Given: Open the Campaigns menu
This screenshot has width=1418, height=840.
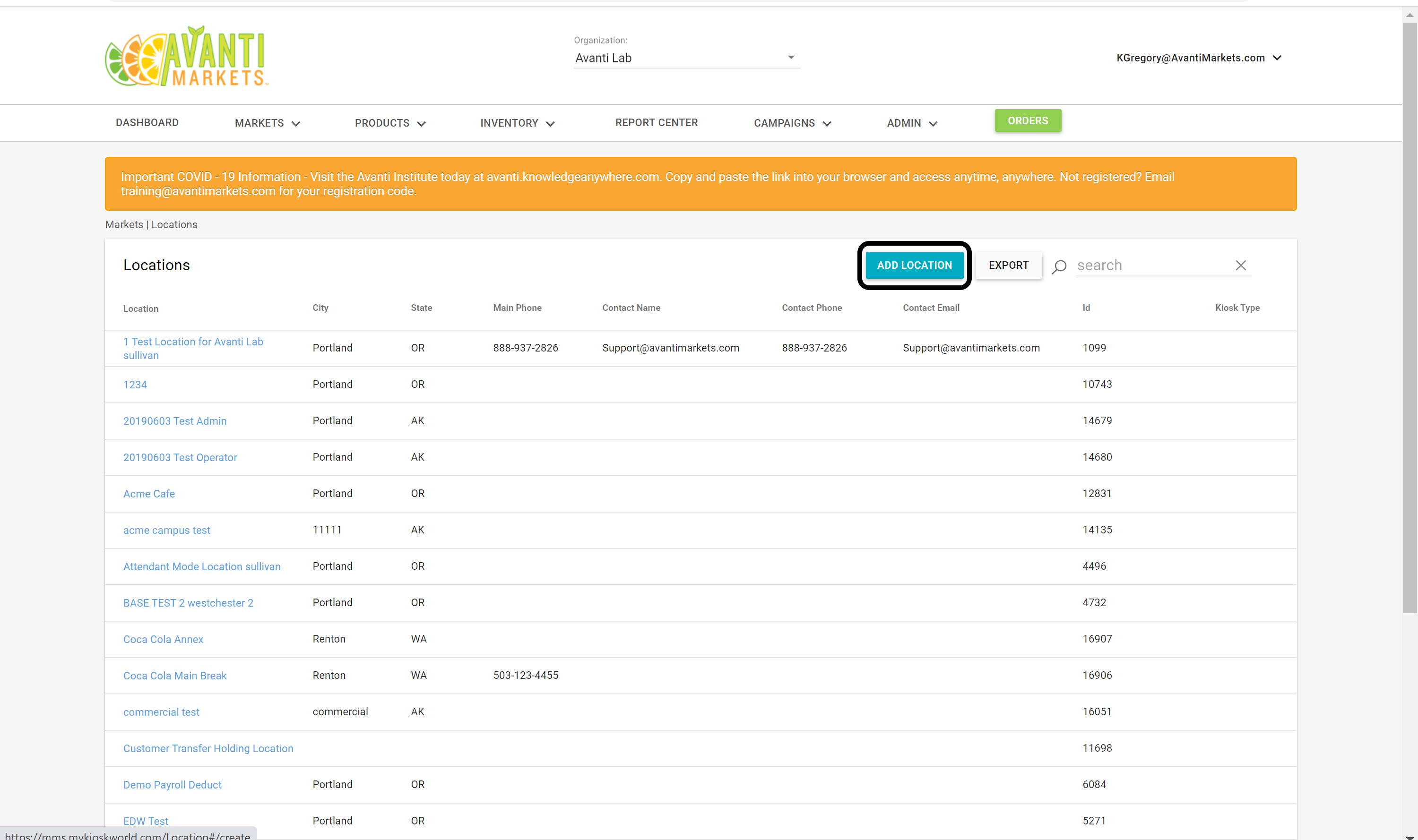Looking at the screenshot, I should click(x=792, y=123).
